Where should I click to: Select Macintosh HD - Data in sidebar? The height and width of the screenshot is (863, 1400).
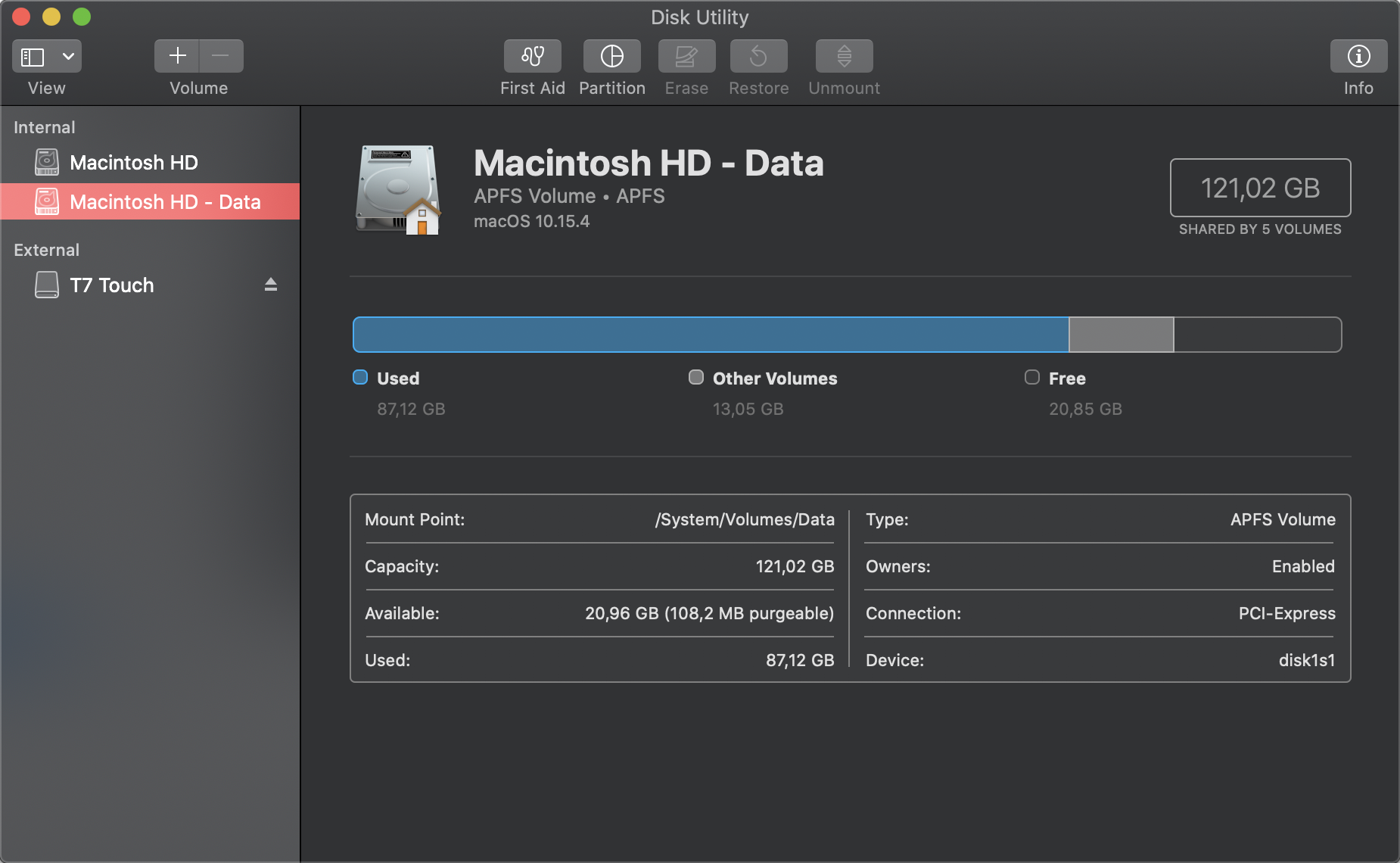point(150,202)
